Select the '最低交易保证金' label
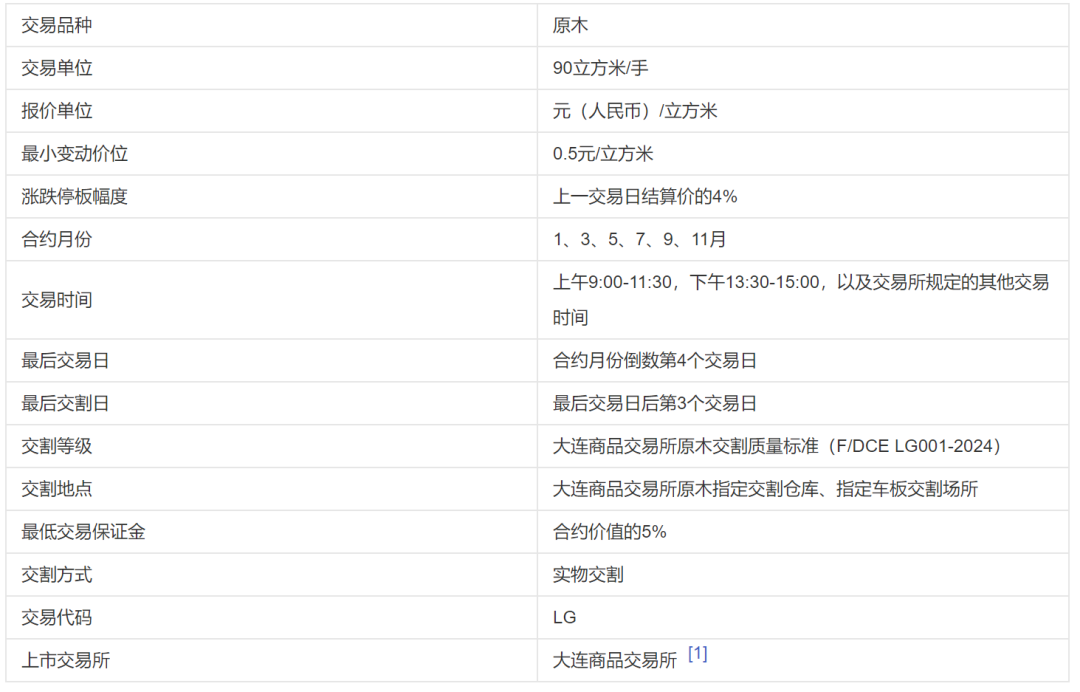The image size is (1080, 692). pyautogui.click(x=83, y=532)
